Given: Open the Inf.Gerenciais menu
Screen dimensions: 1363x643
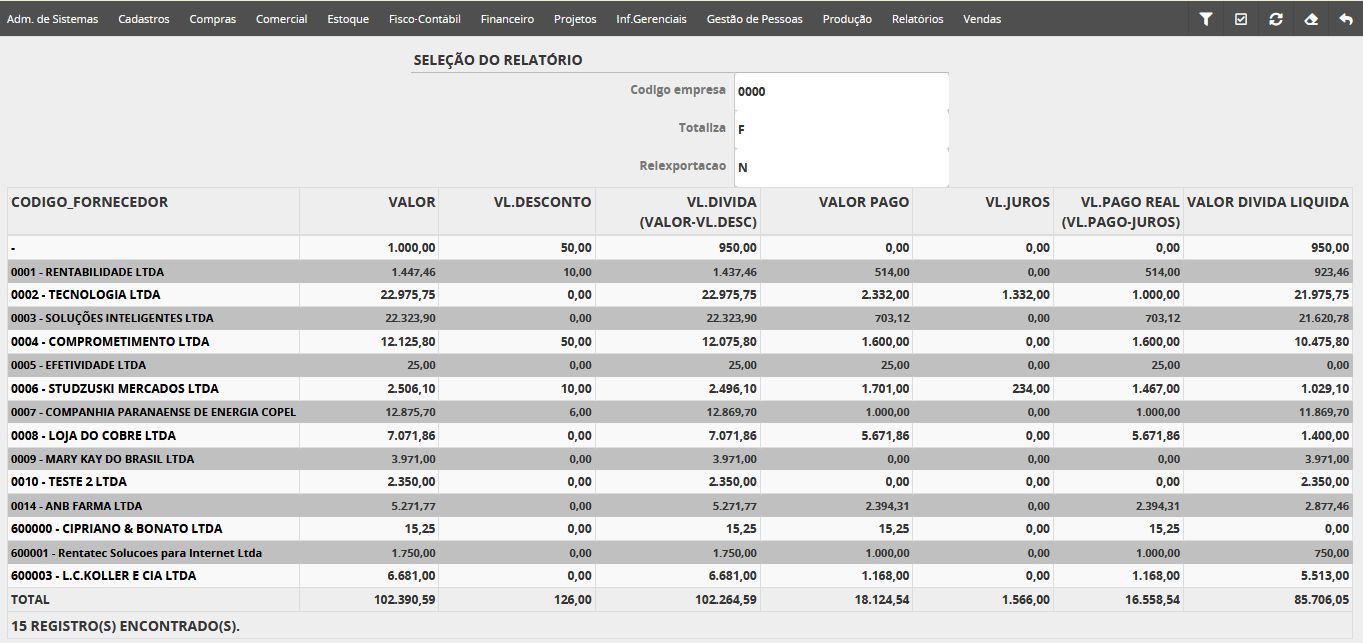Looking at the screenshot, I should click(x=652, y=19).
